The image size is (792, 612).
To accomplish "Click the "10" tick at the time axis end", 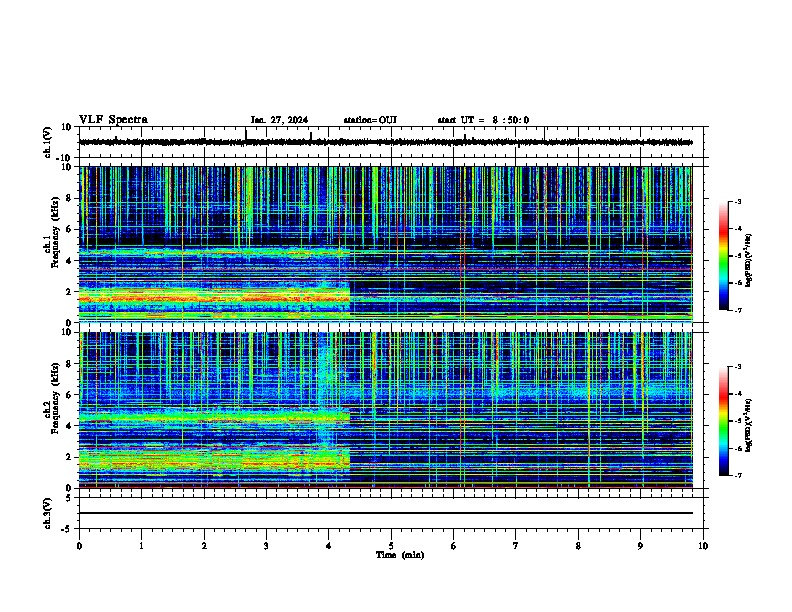I will click(703, 546).
